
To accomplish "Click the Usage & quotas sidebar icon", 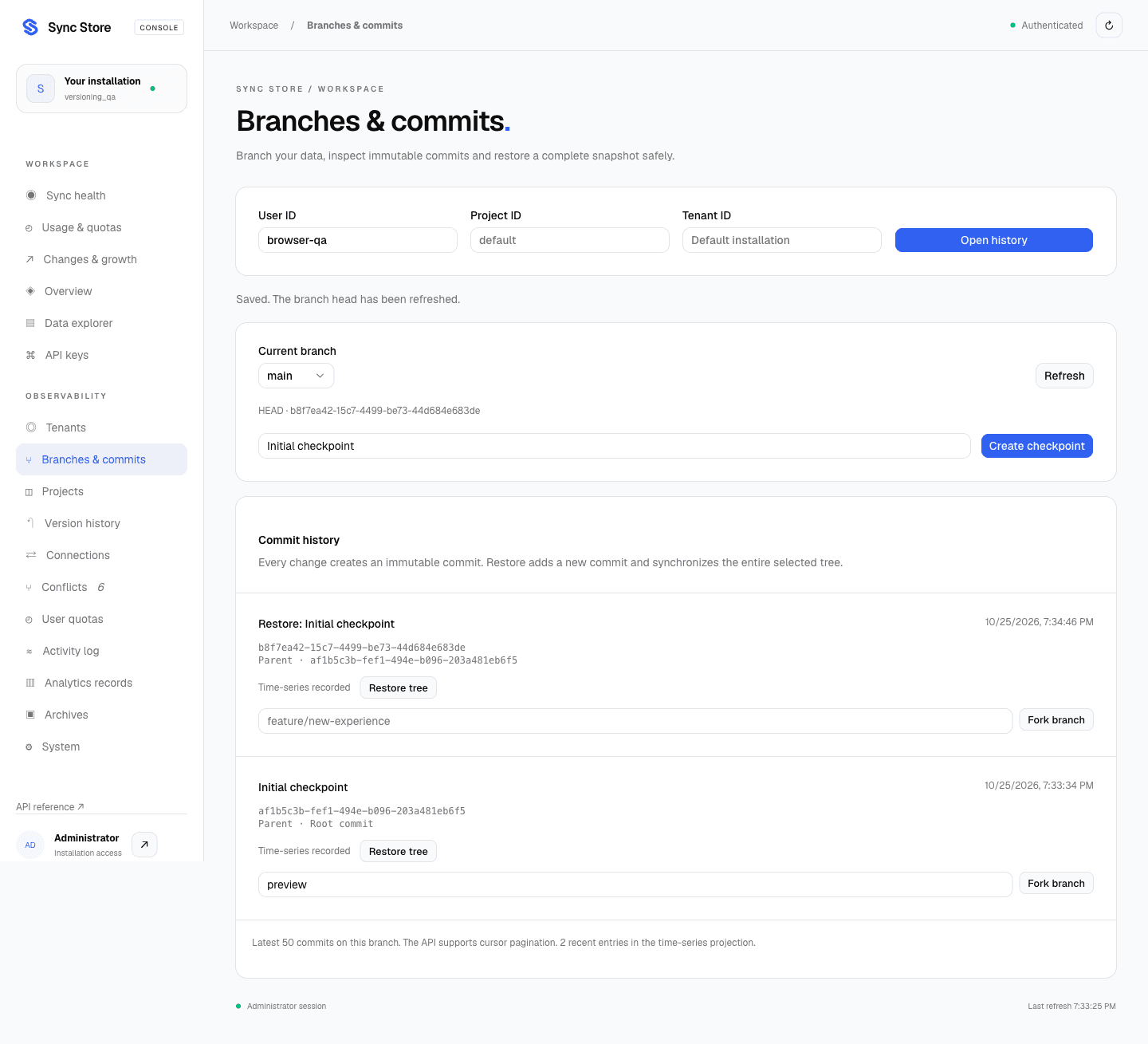I will point(29,228).
